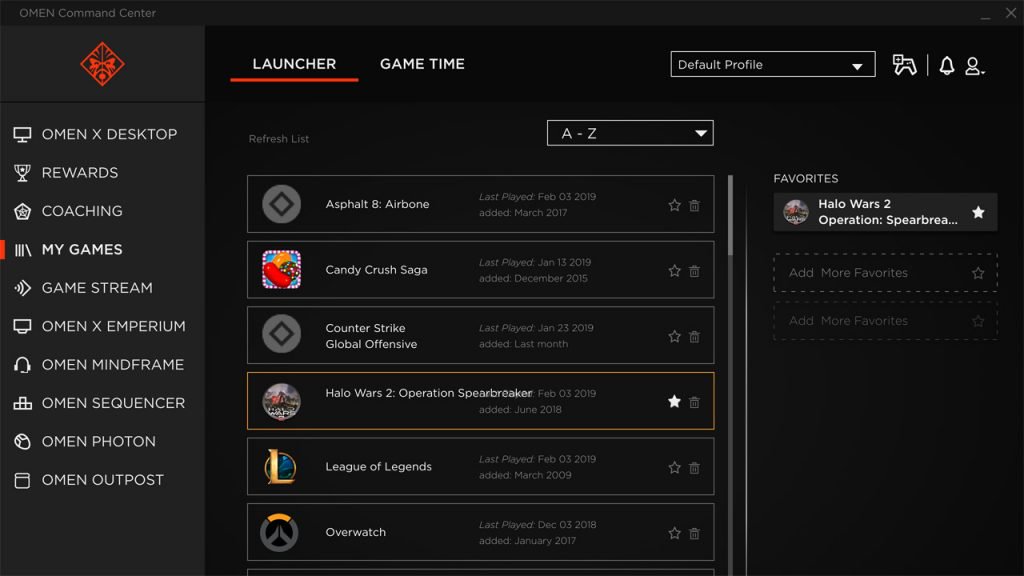Click the OMEN Sequencer icon
The image size is (1024, 576).
(22, 403)
